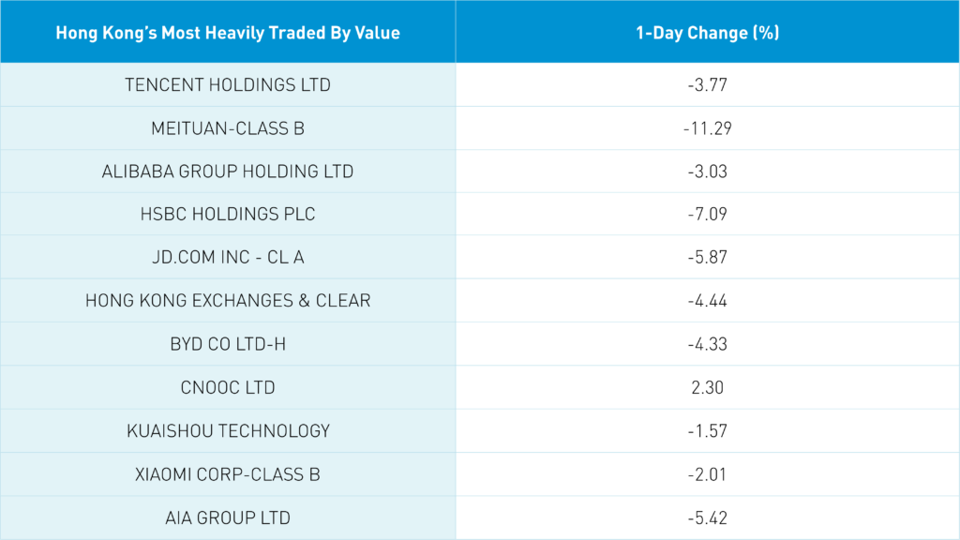Select Meituan's -11.29 change value
Viewport: 960px width, 540px height.
coord(707,128)
